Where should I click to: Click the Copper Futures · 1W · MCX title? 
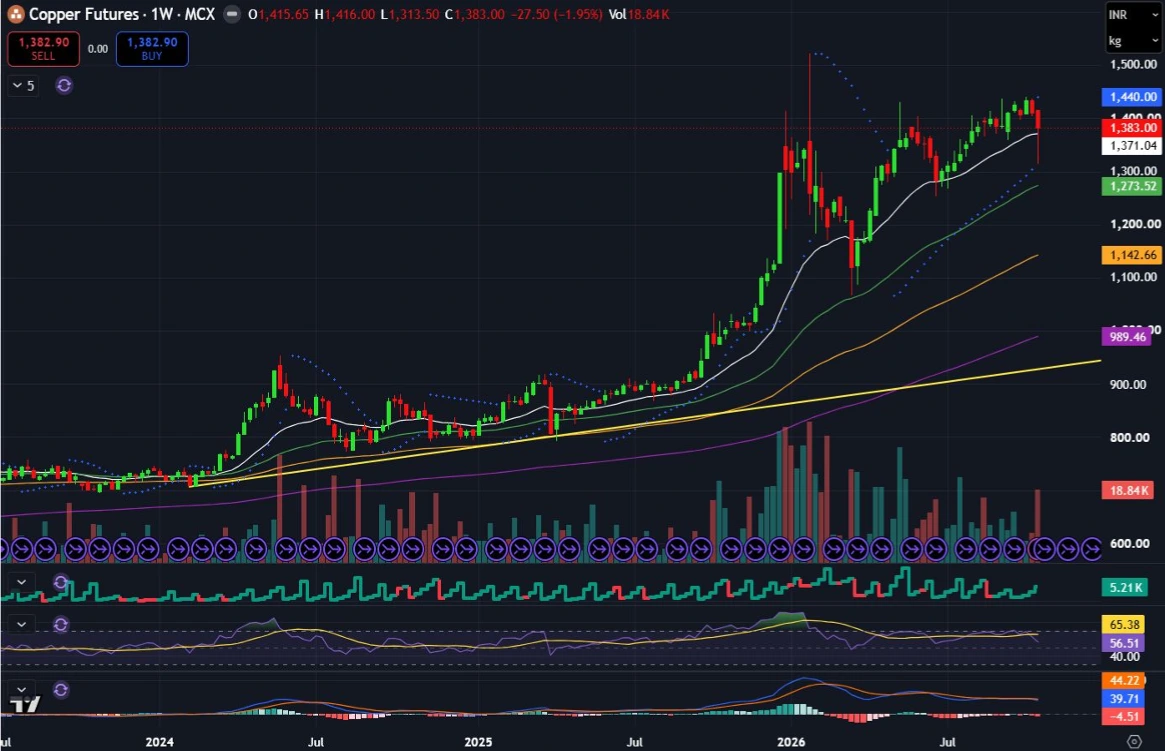pos(122,14)
